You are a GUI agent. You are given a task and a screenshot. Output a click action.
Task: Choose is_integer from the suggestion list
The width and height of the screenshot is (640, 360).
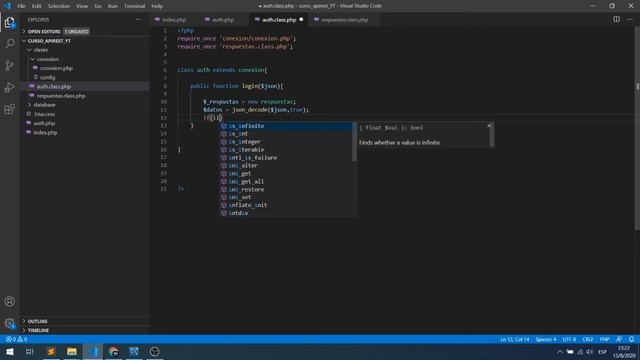(x=286, y=142)
